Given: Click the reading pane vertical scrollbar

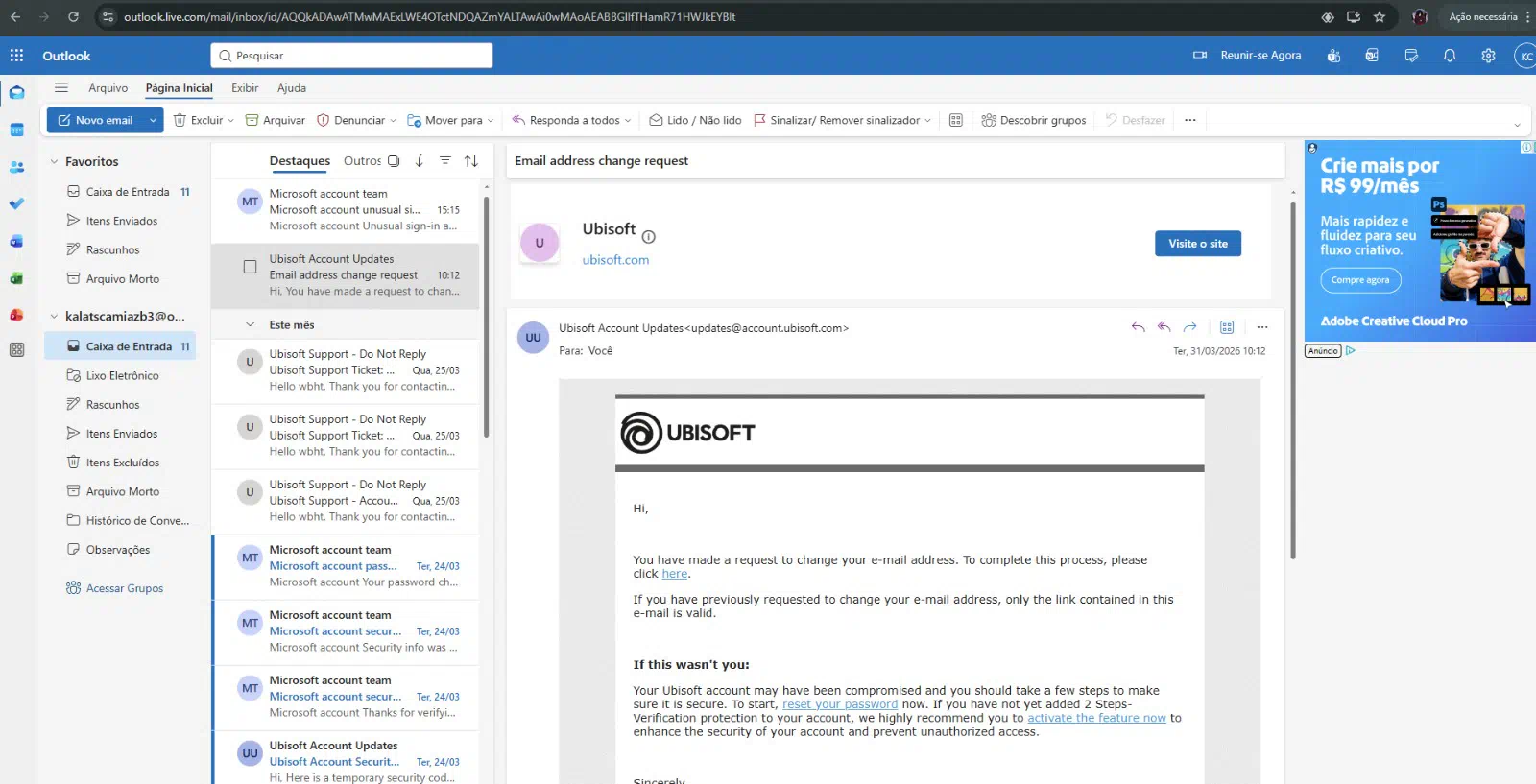Looking at the screenshot, I should pyautogui.click(x=1292, y=384).
